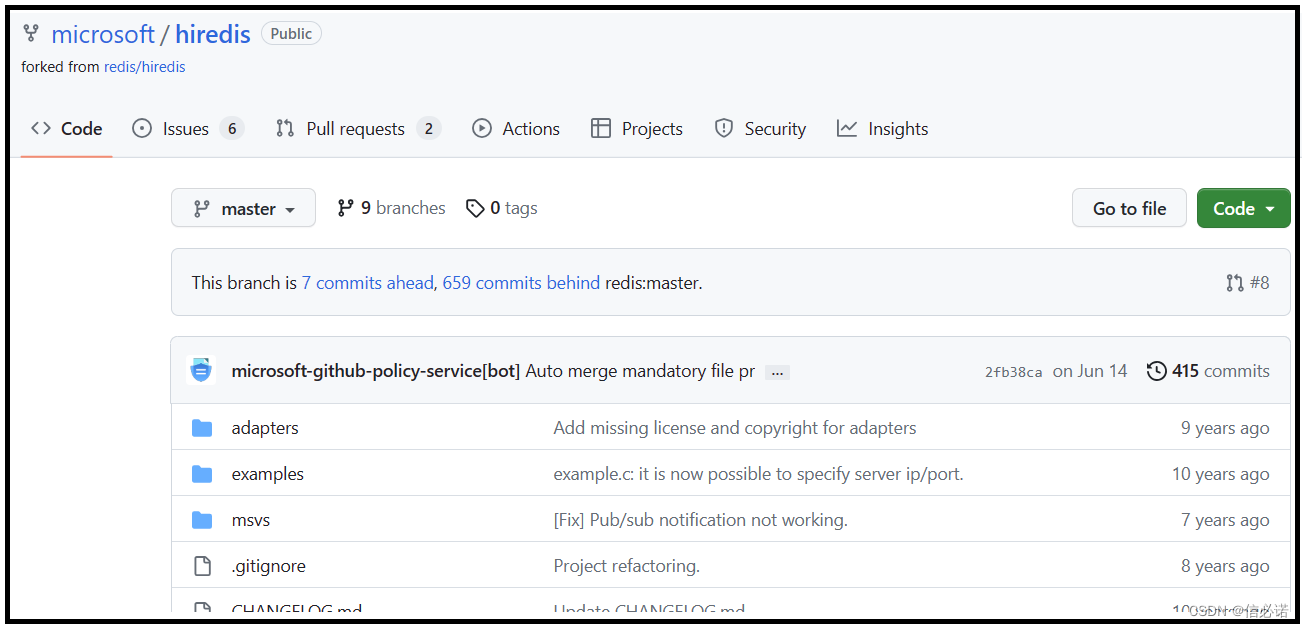
Task: Open the microsoft-github-policy-service[bot] author link
Action: pos(376,371)
